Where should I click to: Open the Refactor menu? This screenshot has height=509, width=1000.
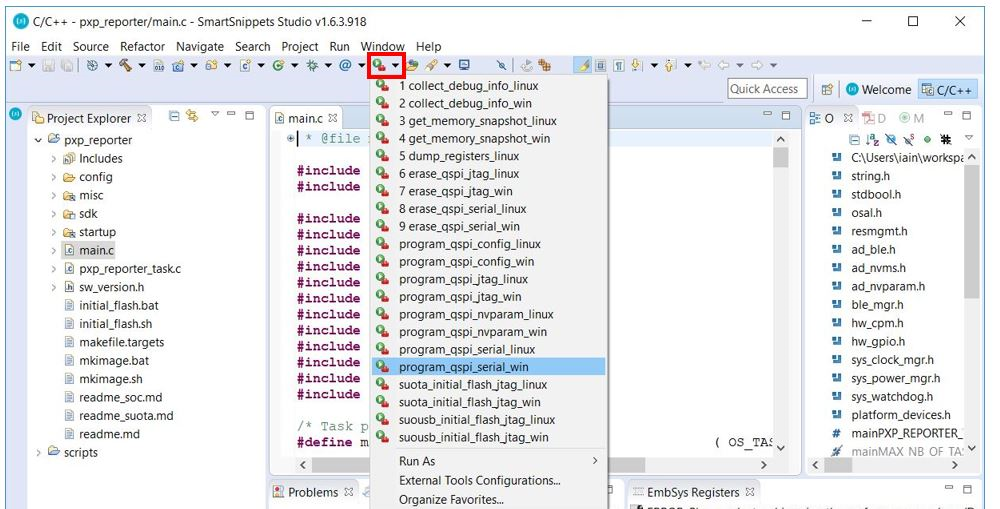pos(142,47)
